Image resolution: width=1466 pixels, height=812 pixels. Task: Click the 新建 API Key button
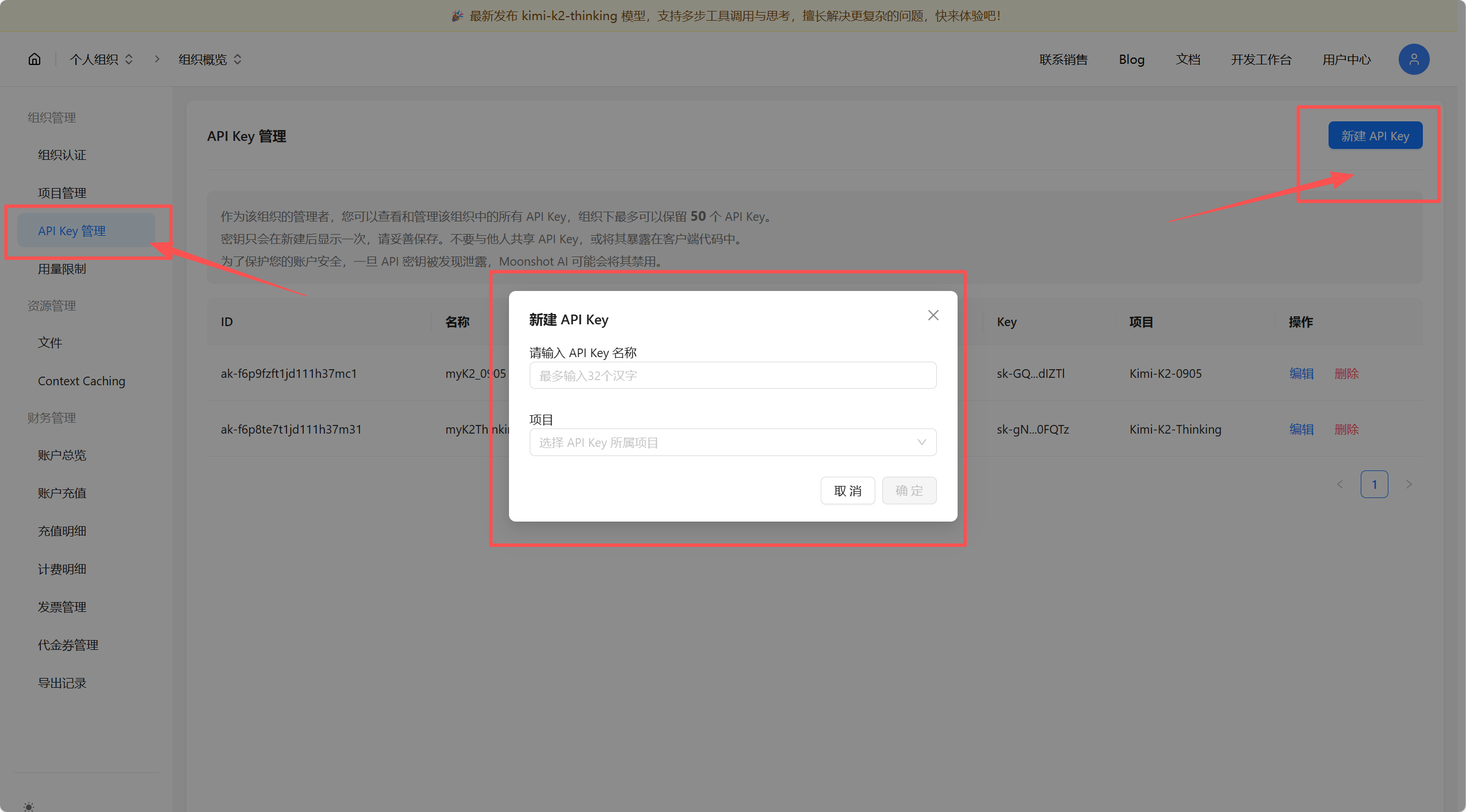tap(1375, 135)
